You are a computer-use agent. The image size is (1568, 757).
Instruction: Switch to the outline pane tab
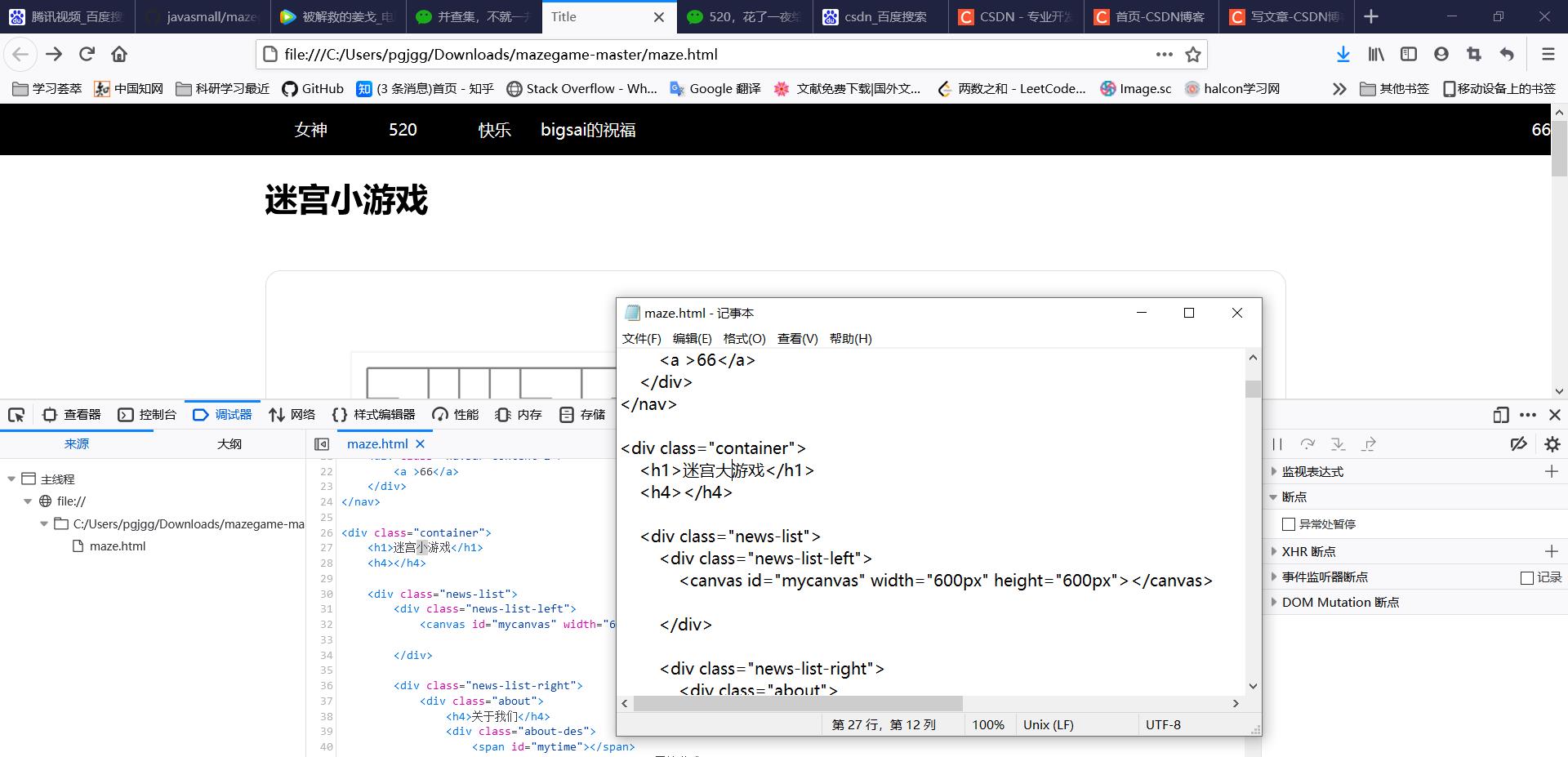click(x=229, y=444)
